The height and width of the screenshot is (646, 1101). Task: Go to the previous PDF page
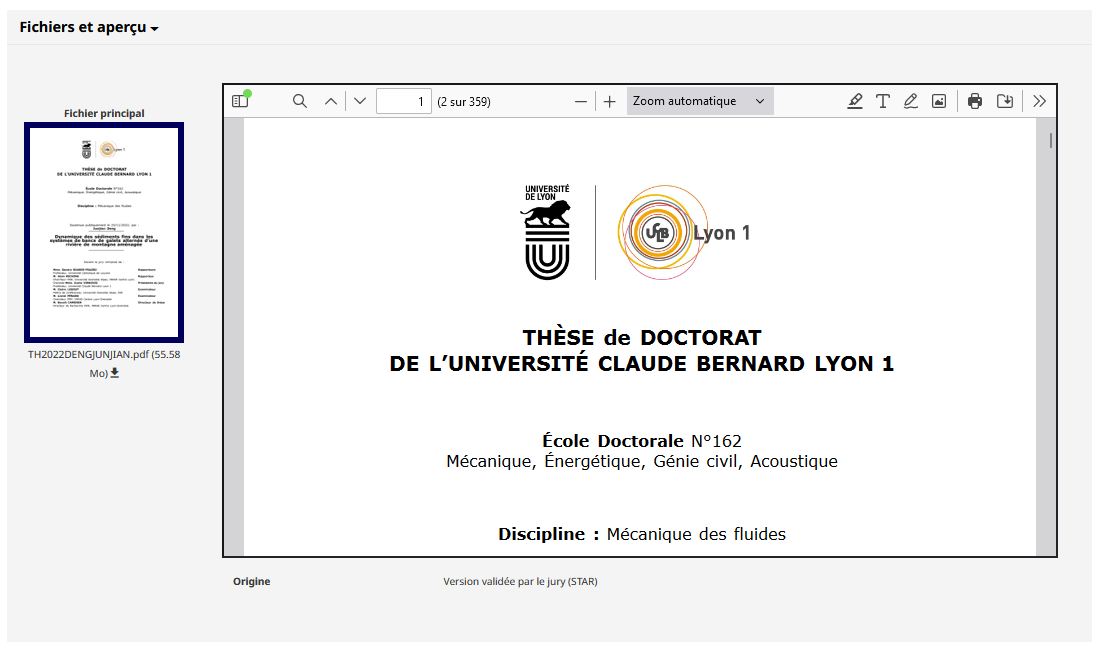(x=331, y=101)
